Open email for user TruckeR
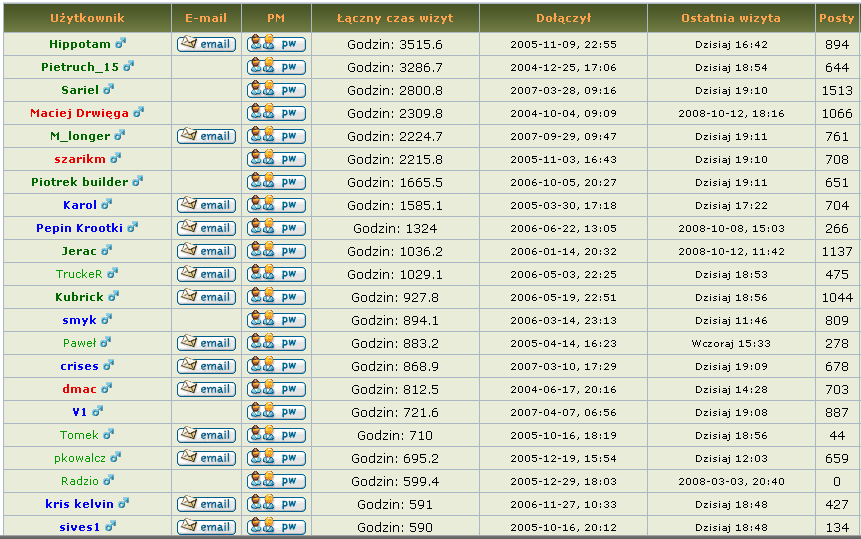 click(x=206, y=274)
